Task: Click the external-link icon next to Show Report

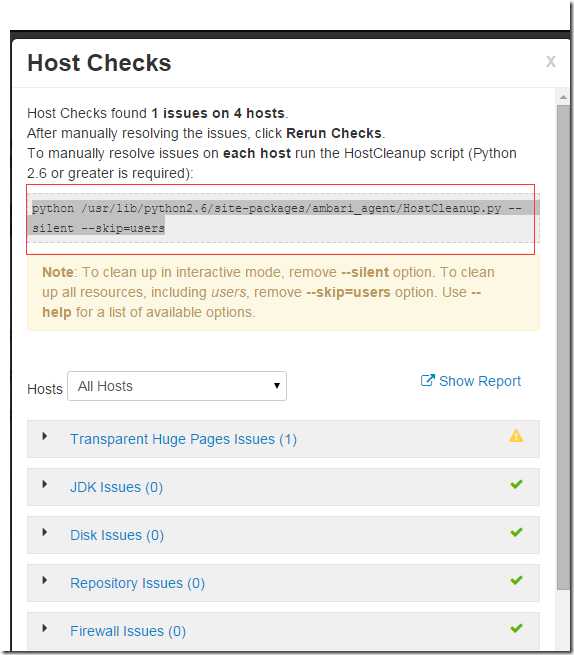Action: 427,380
